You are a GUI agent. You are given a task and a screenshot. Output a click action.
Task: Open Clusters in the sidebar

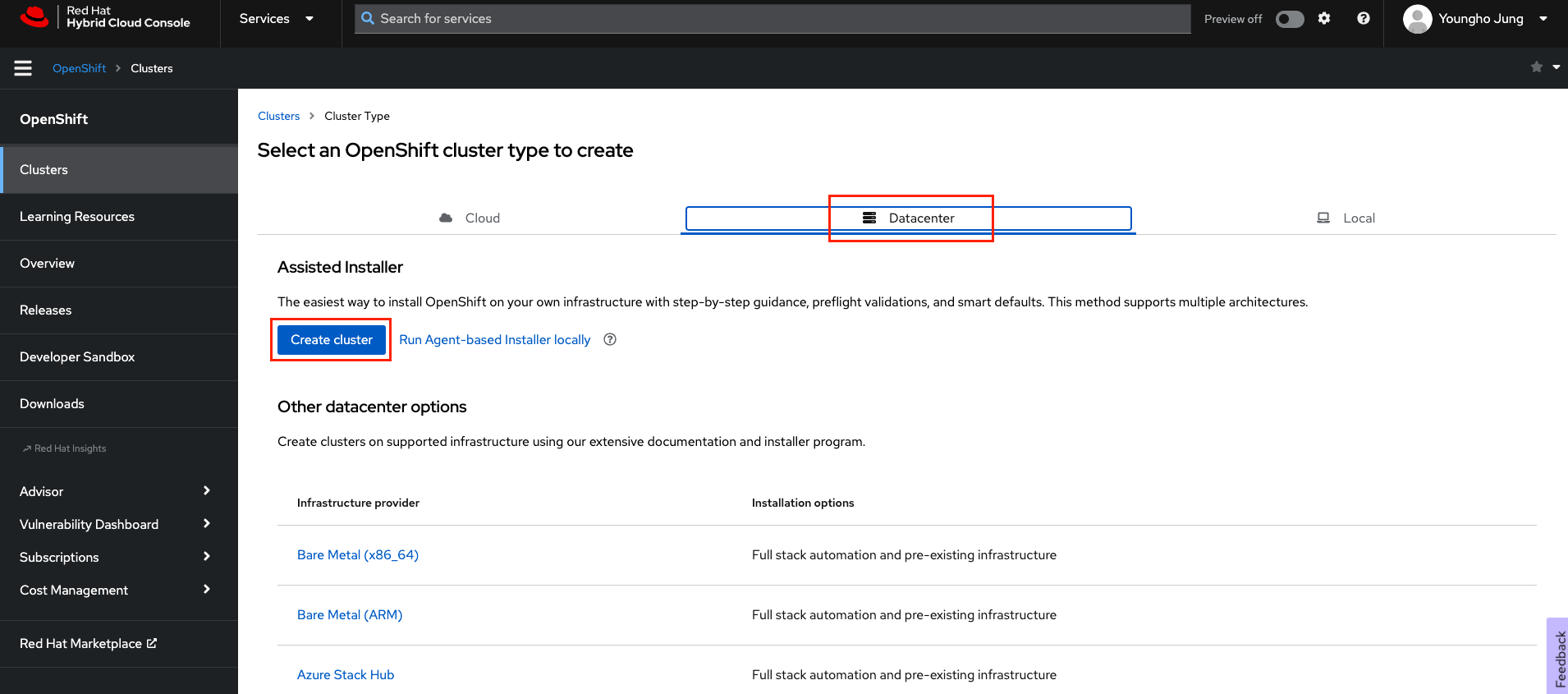pos(119,170)
